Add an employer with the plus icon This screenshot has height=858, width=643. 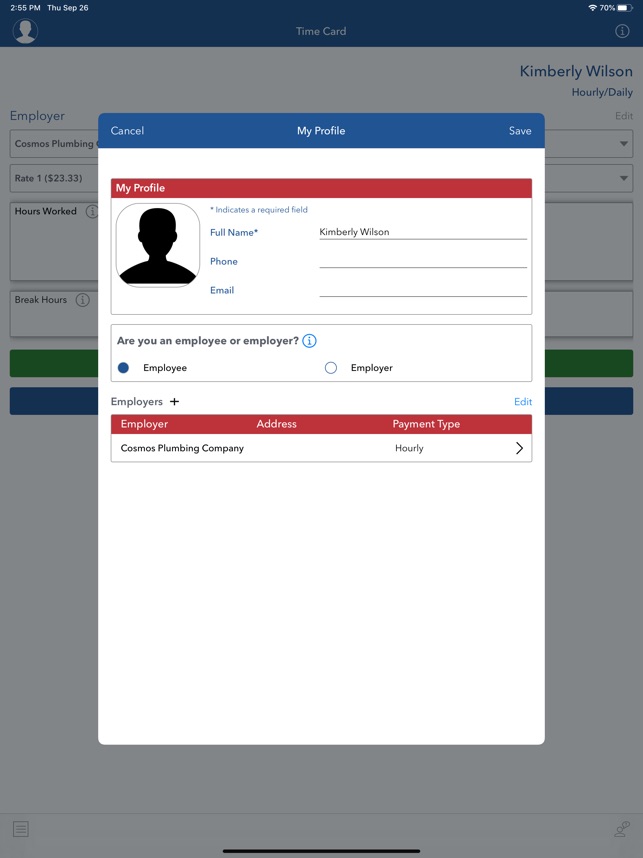[175, 402]
